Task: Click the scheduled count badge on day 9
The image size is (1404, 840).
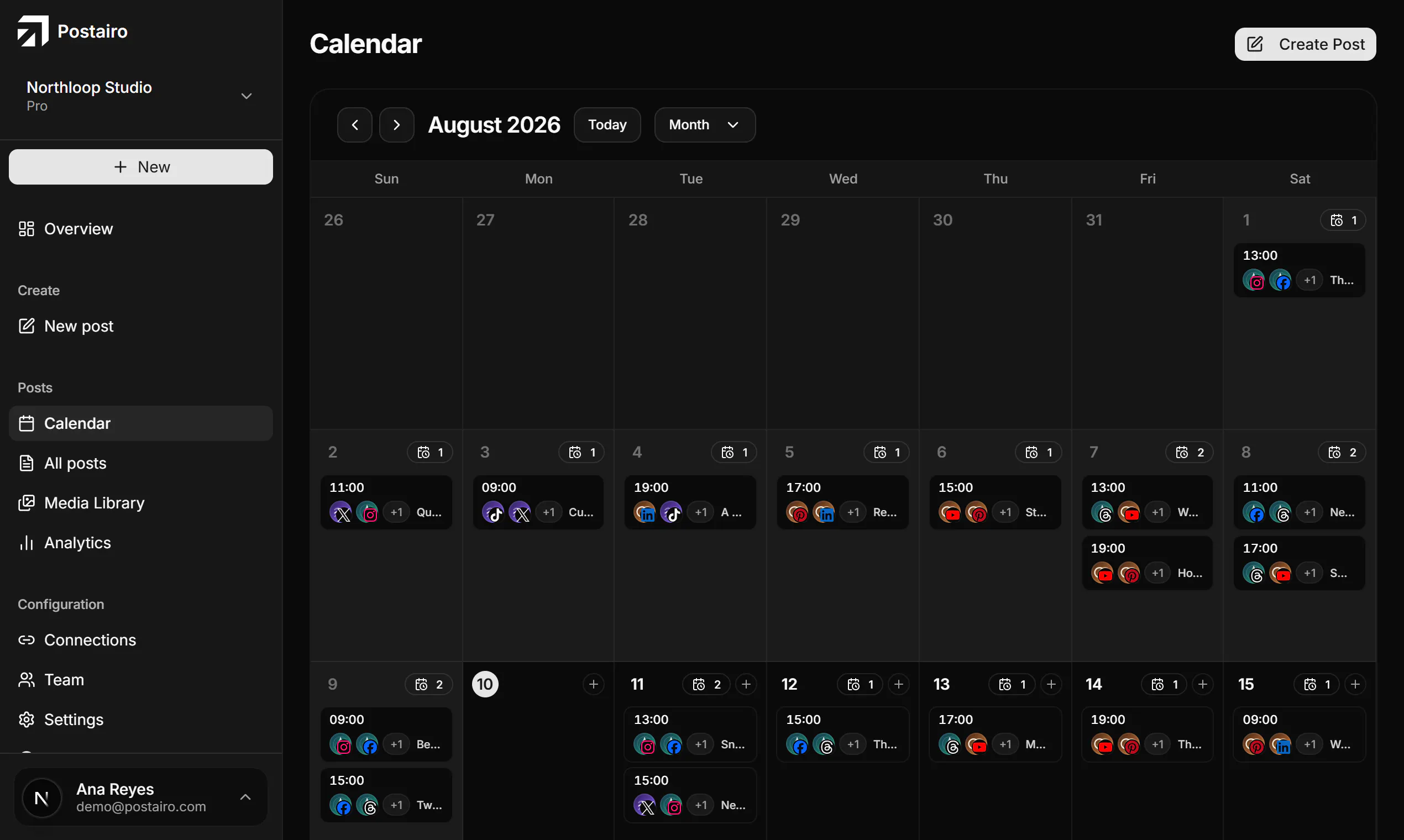Action: [x=428, y=684]
